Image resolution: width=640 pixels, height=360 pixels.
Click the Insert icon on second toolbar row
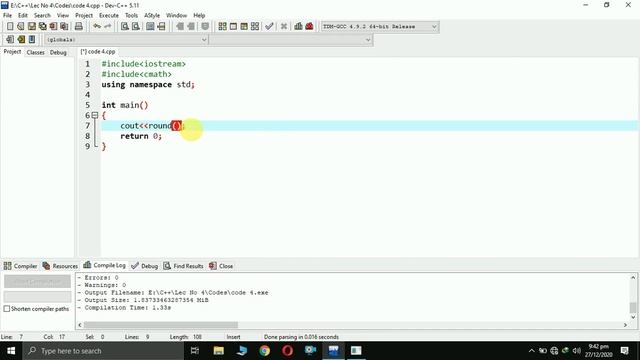coord(10,40)
